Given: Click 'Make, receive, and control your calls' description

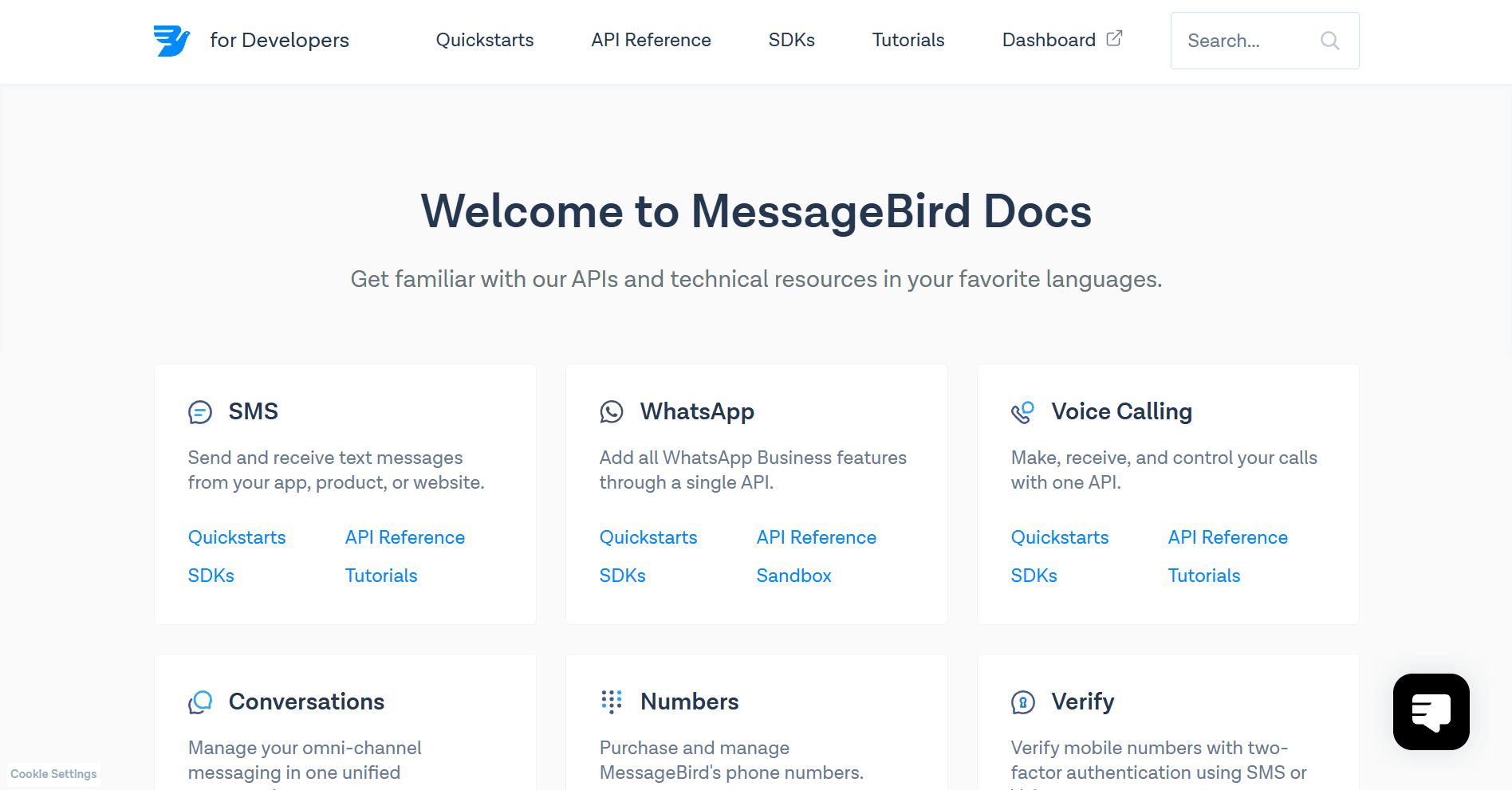Looking at the screenshot, I should click(x=1164, y=470).
